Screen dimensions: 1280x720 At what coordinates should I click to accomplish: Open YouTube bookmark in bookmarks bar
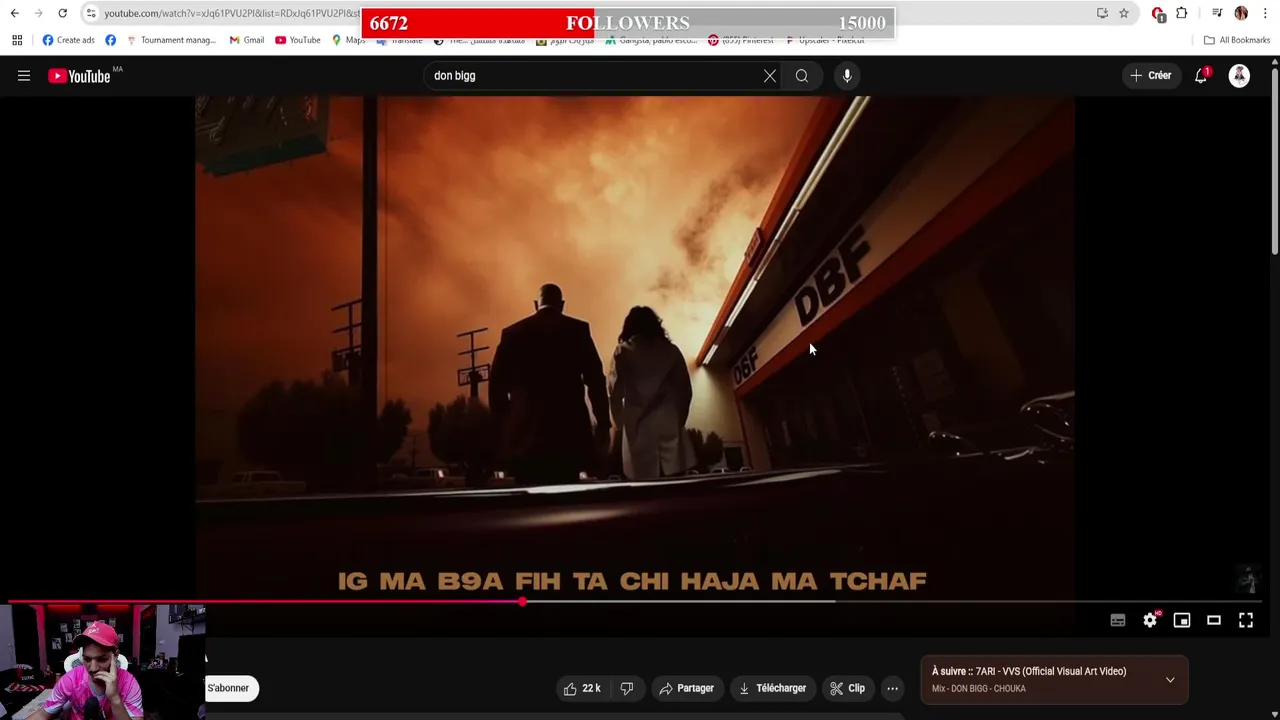(x=297, y=40)
